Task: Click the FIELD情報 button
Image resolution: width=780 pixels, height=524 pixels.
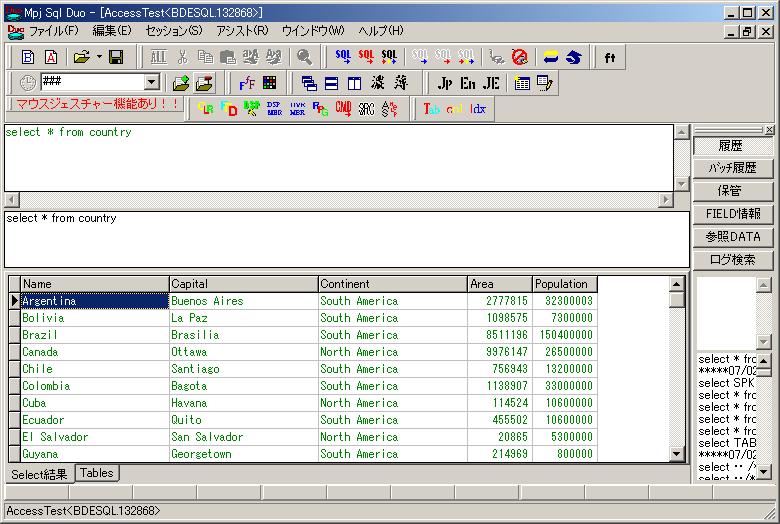Action: (732, 214)
